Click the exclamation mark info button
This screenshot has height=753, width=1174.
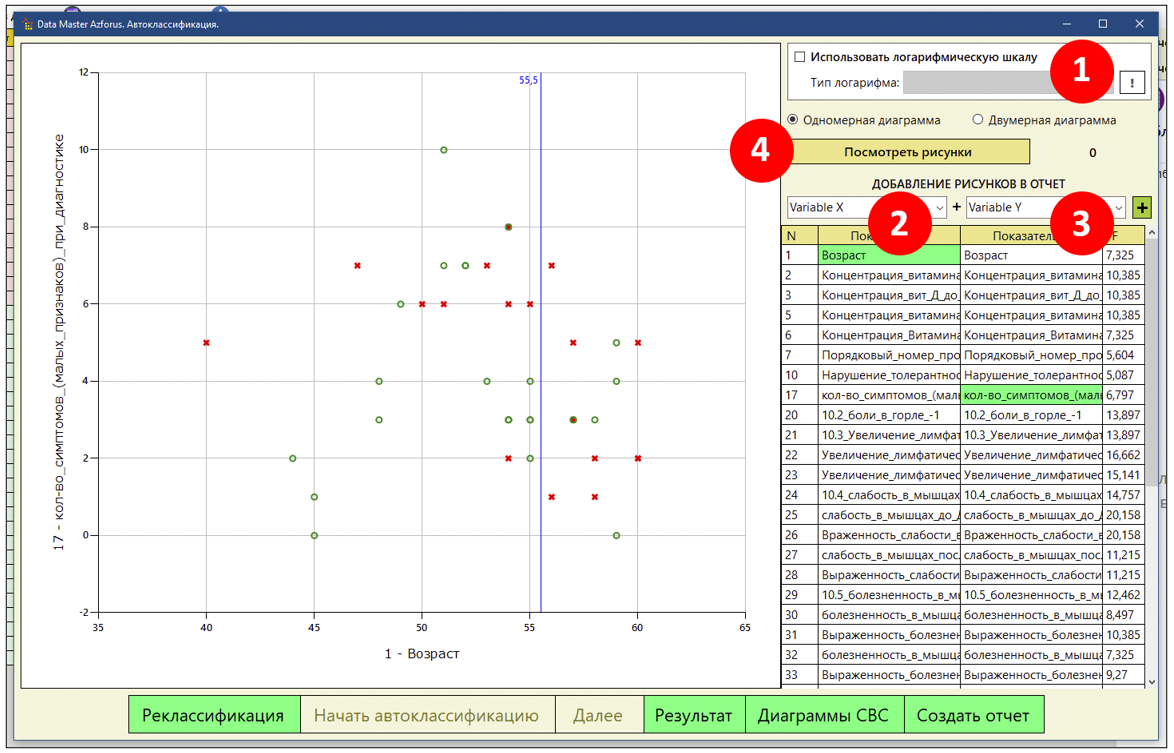coord(1132,83)
